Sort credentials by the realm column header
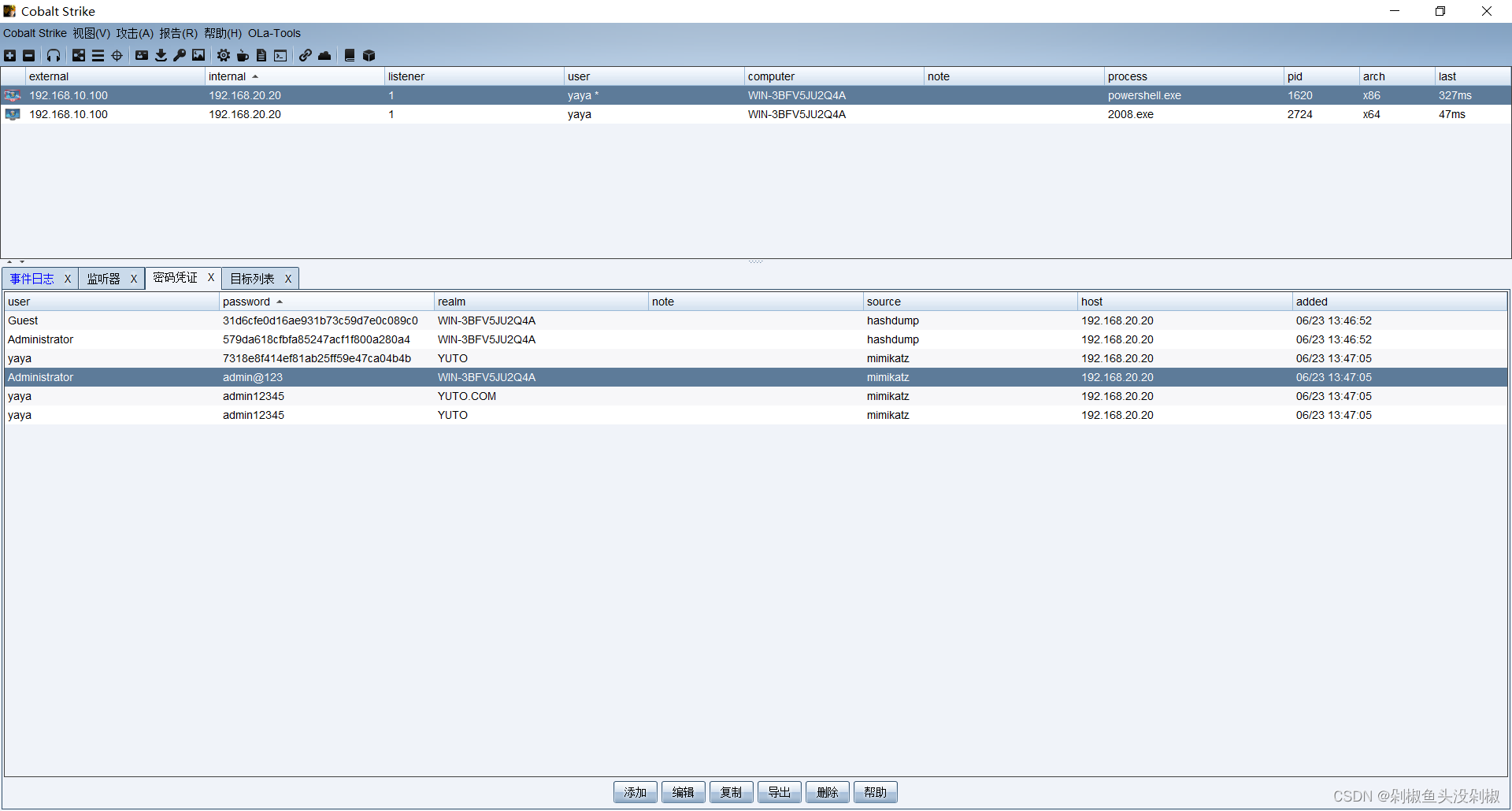 (541, 302)
